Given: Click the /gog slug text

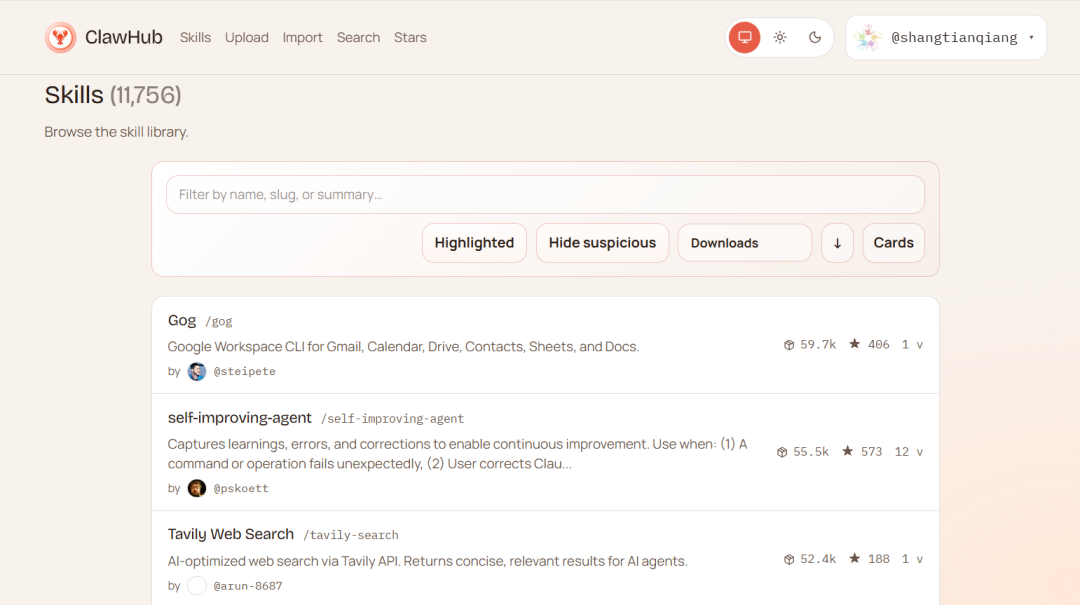Looking at the screenshot, I should tap(219, 322).
